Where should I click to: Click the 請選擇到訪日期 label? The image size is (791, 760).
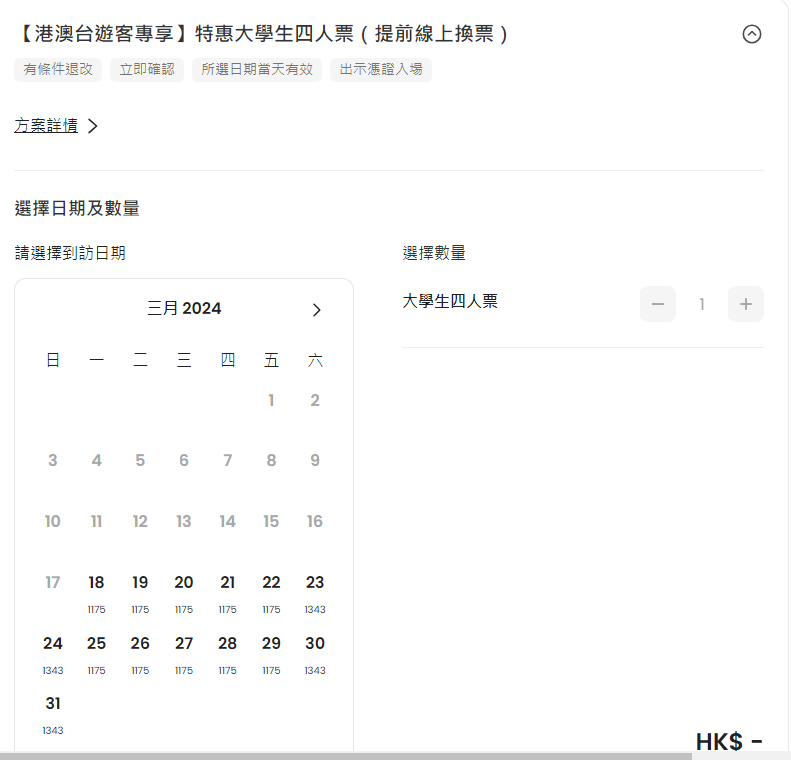pyautogui.click(x=70, y=253)
